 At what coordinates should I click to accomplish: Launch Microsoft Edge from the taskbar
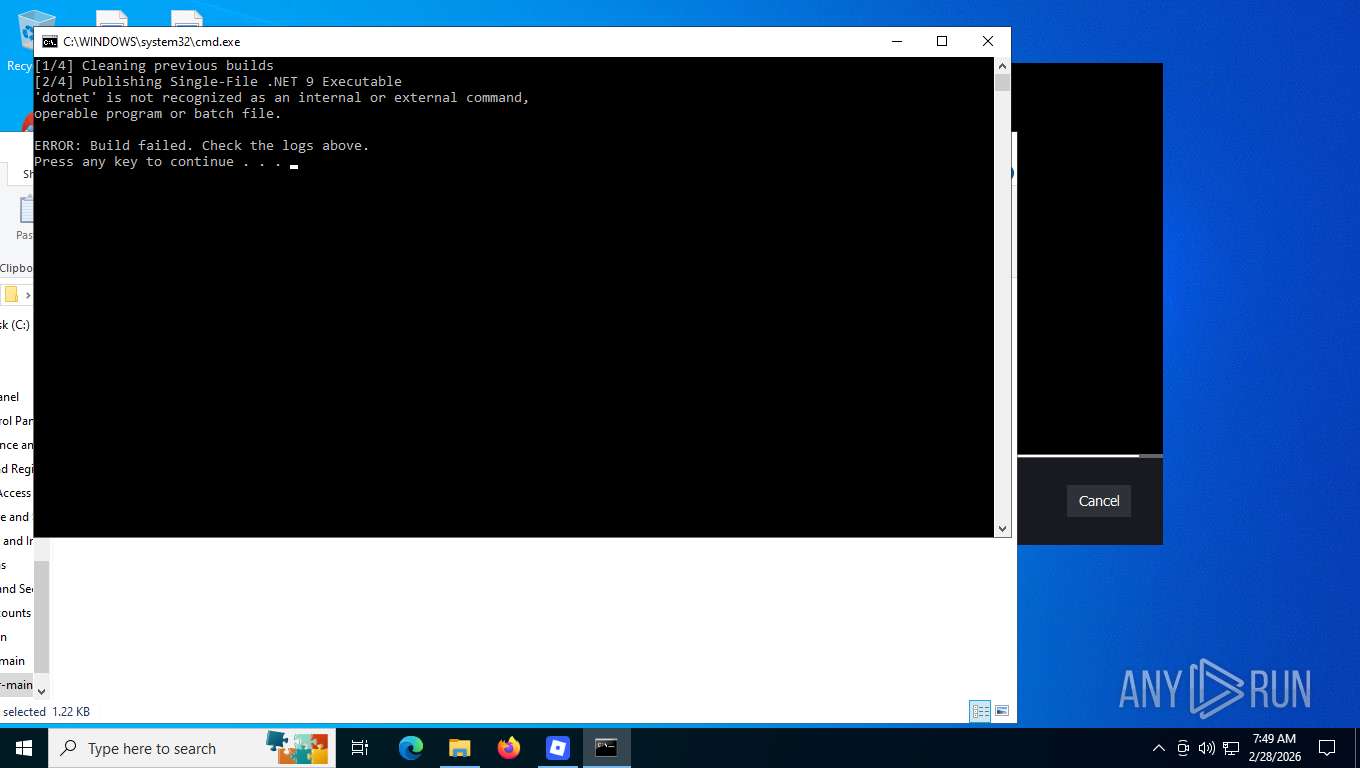411,748
